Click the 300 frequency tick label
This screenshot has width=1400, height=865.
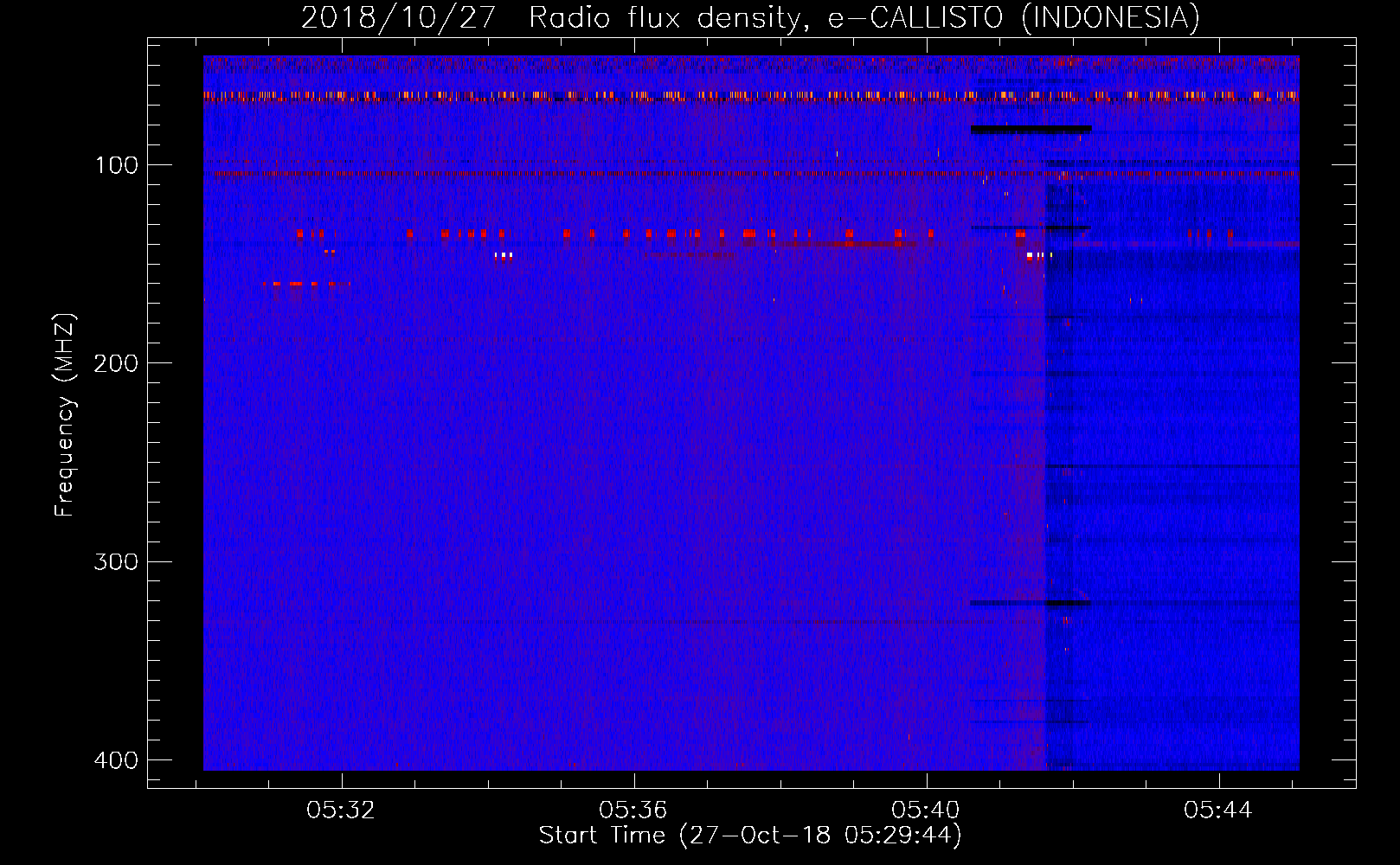(x=116, y=562)
